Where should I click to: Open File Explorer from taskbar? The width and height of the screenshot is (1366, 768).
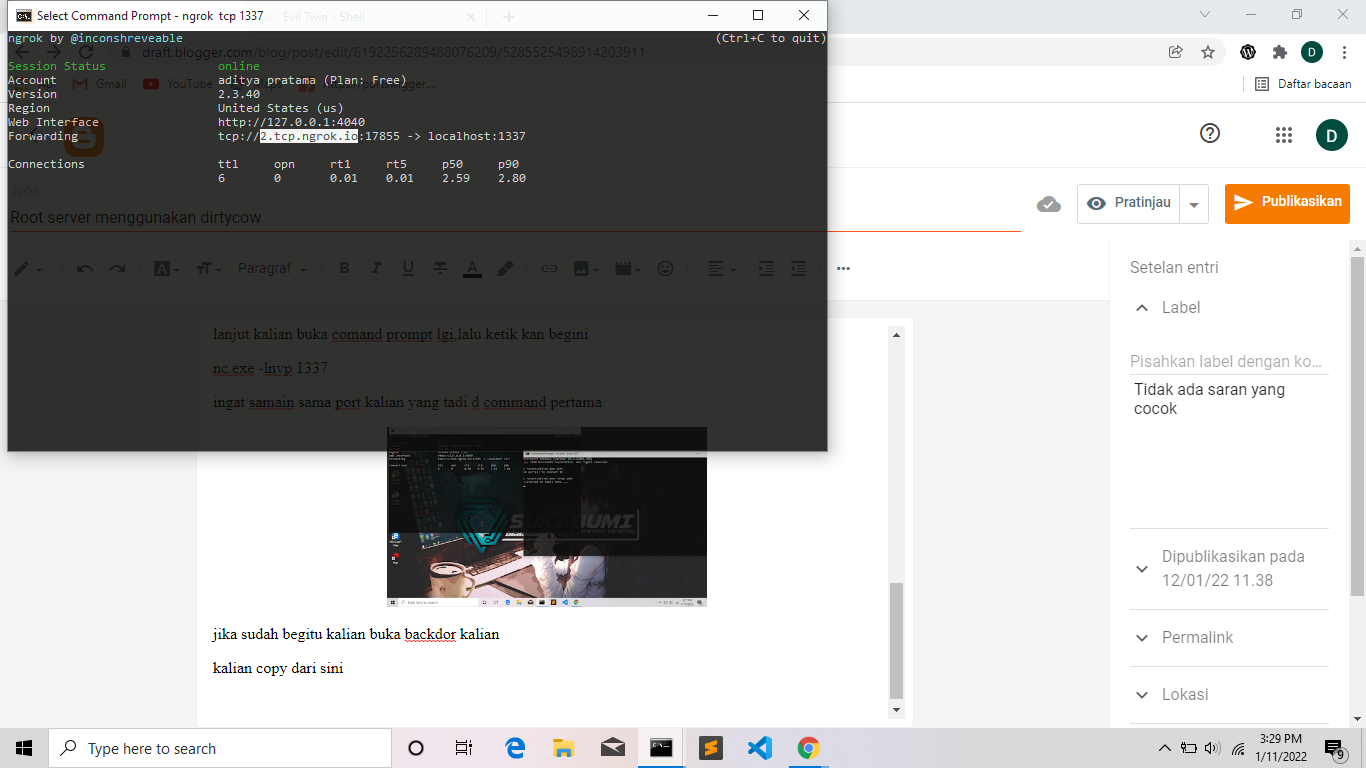coord(564,748)
